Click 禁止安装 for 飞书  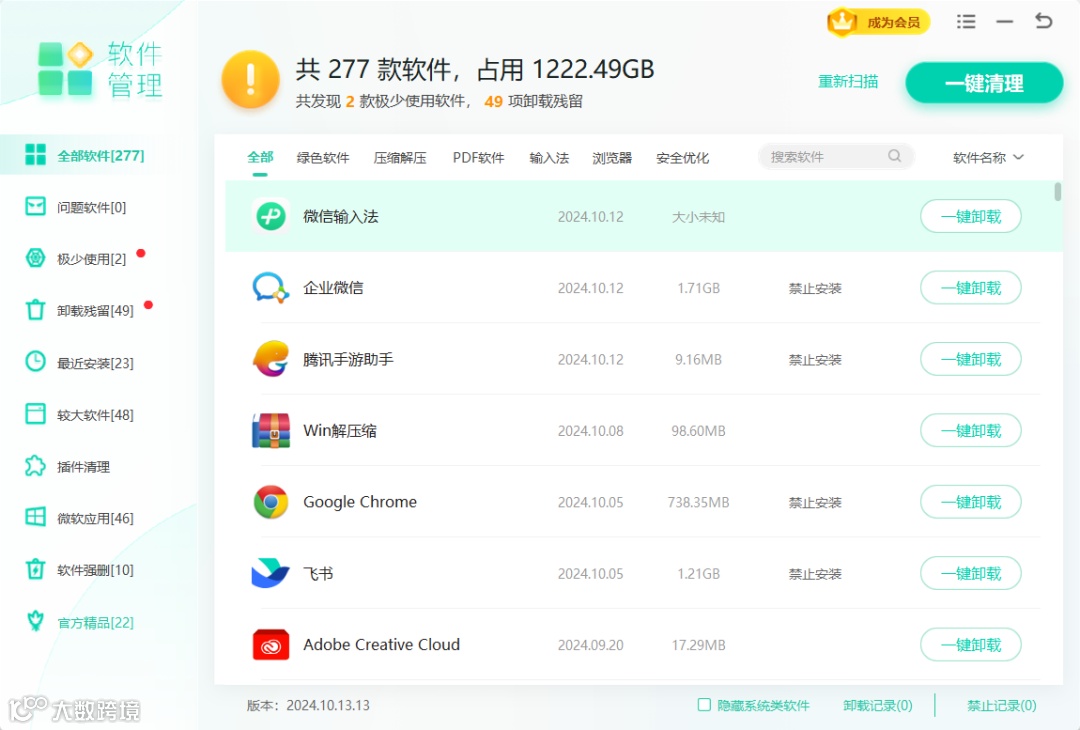(815, 574)
